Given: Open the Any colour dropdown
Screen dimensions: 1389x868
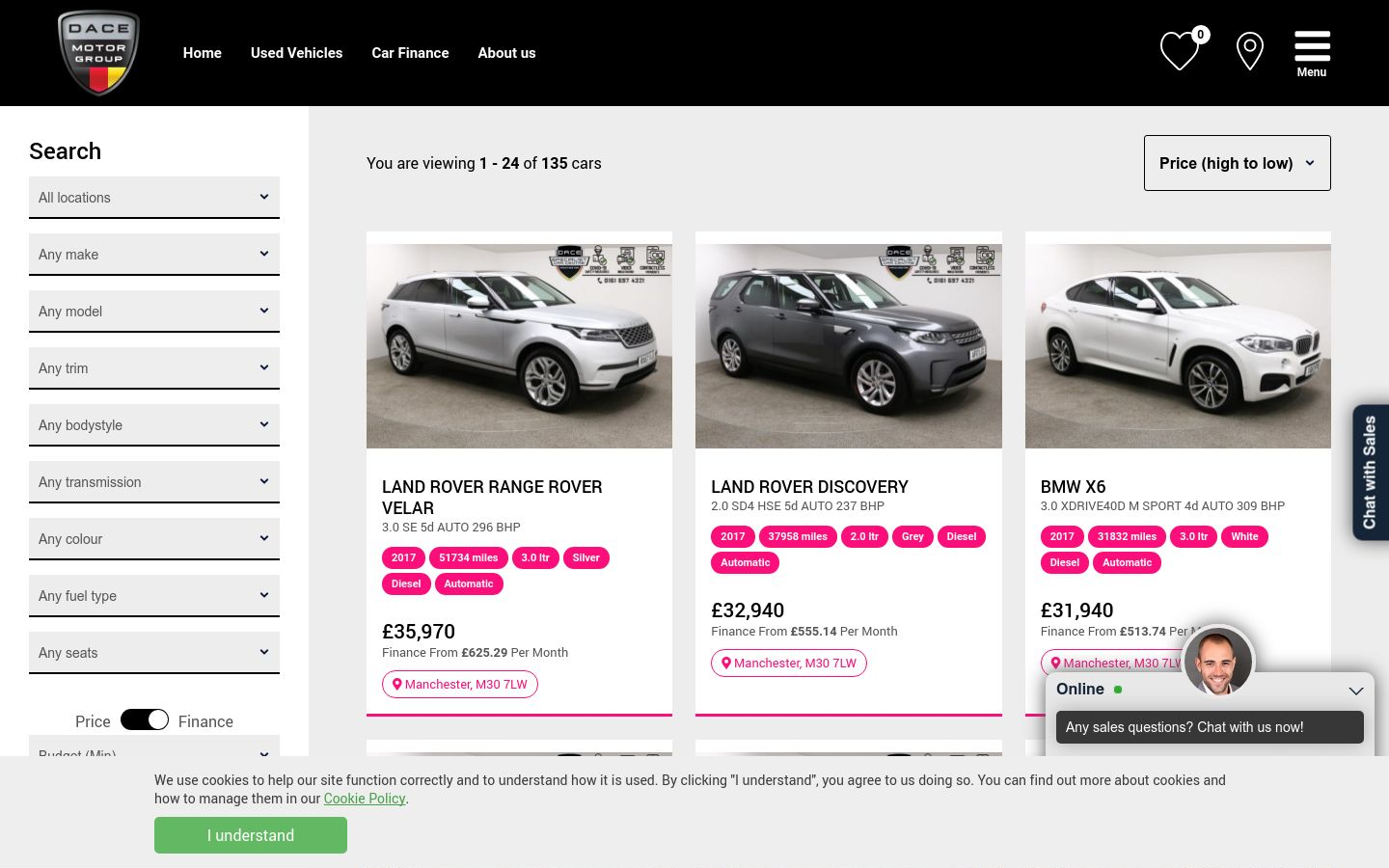Looking at the screenshot, I should point(154,539).
